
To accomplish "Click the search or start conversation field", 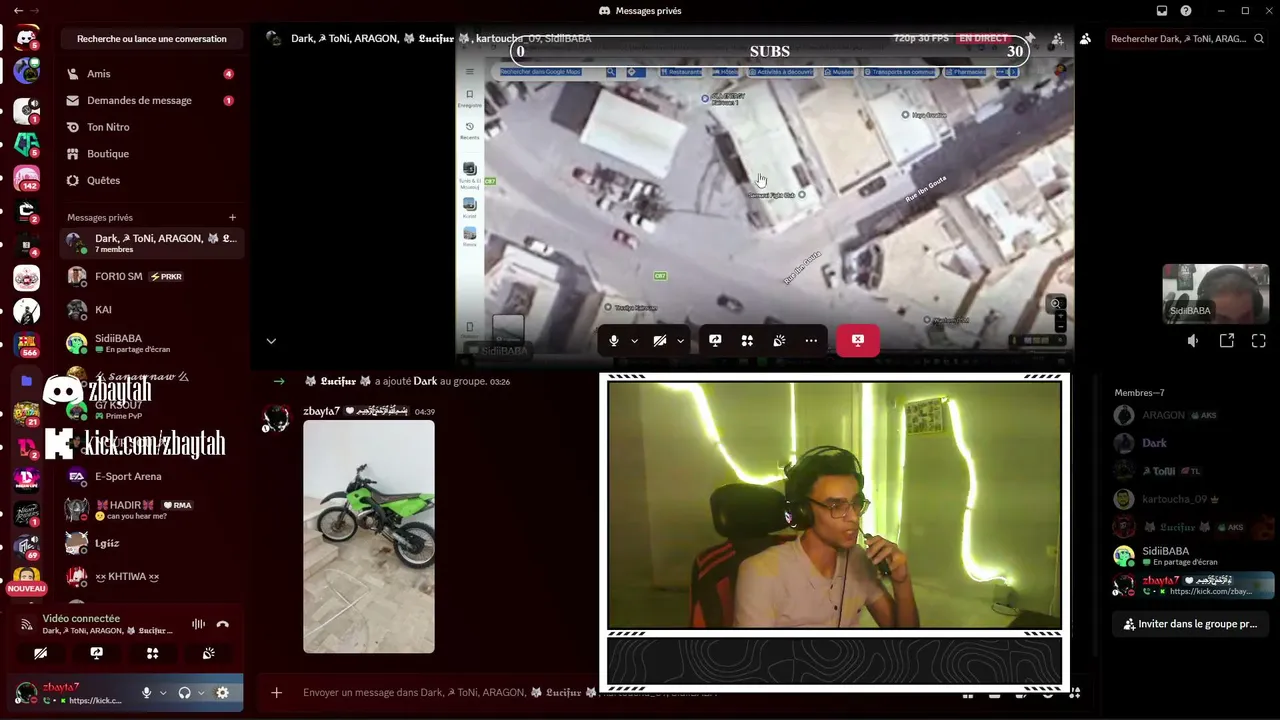I will (x=152, y=39).
